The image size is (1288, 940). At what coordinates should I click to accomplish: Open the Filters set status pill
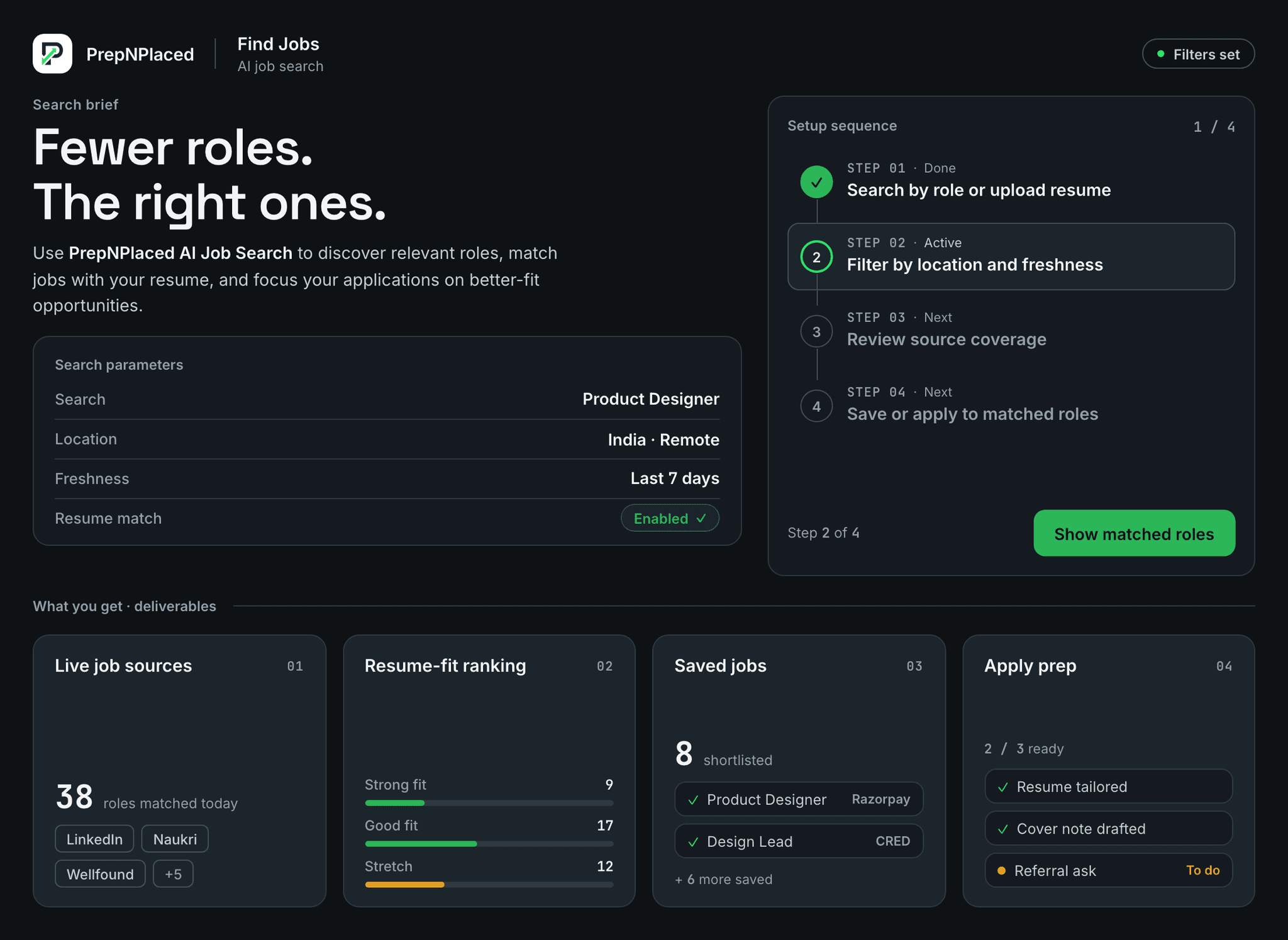[x=1198, y=54]
